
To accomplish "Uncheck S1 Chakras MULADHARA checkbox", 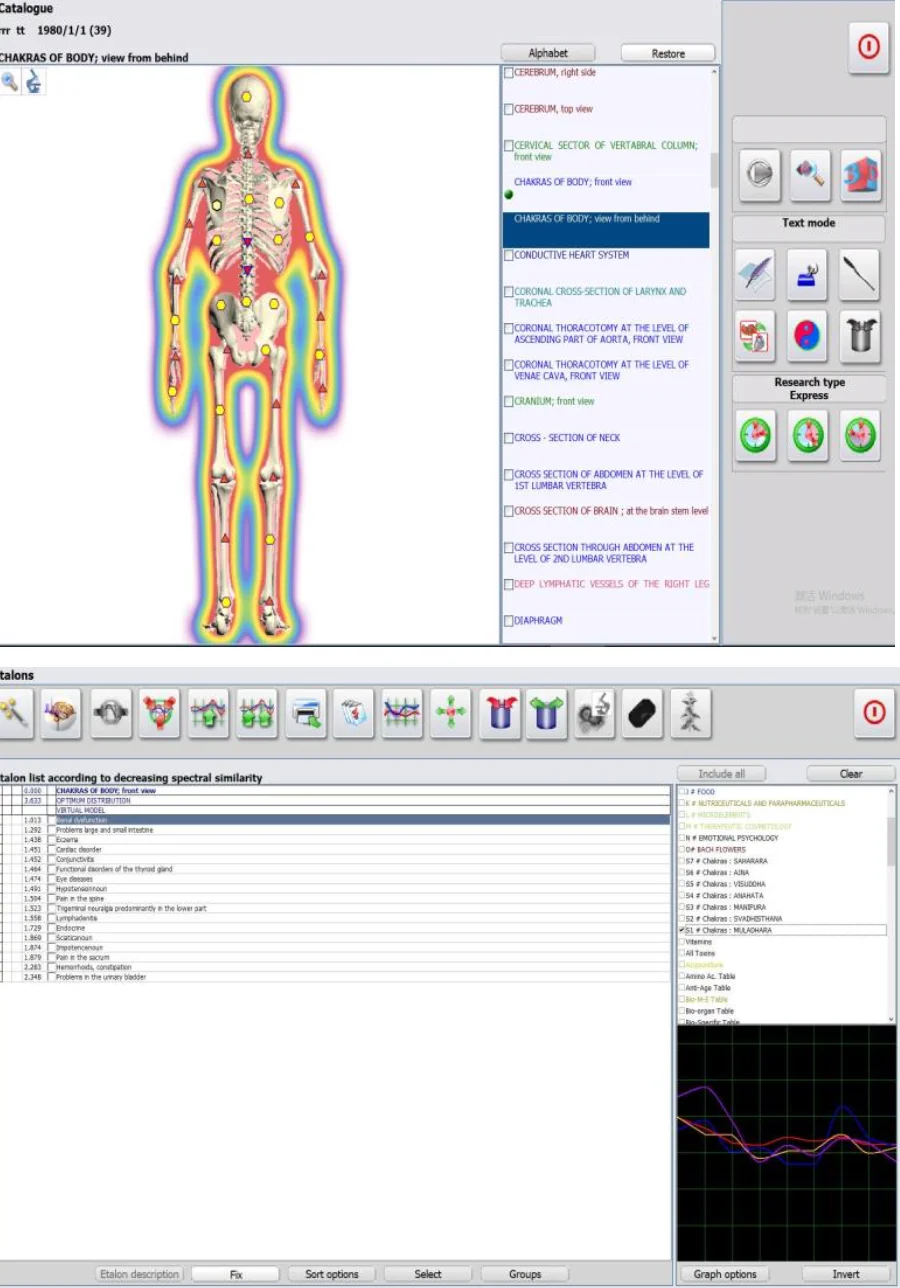I will 682,930.
